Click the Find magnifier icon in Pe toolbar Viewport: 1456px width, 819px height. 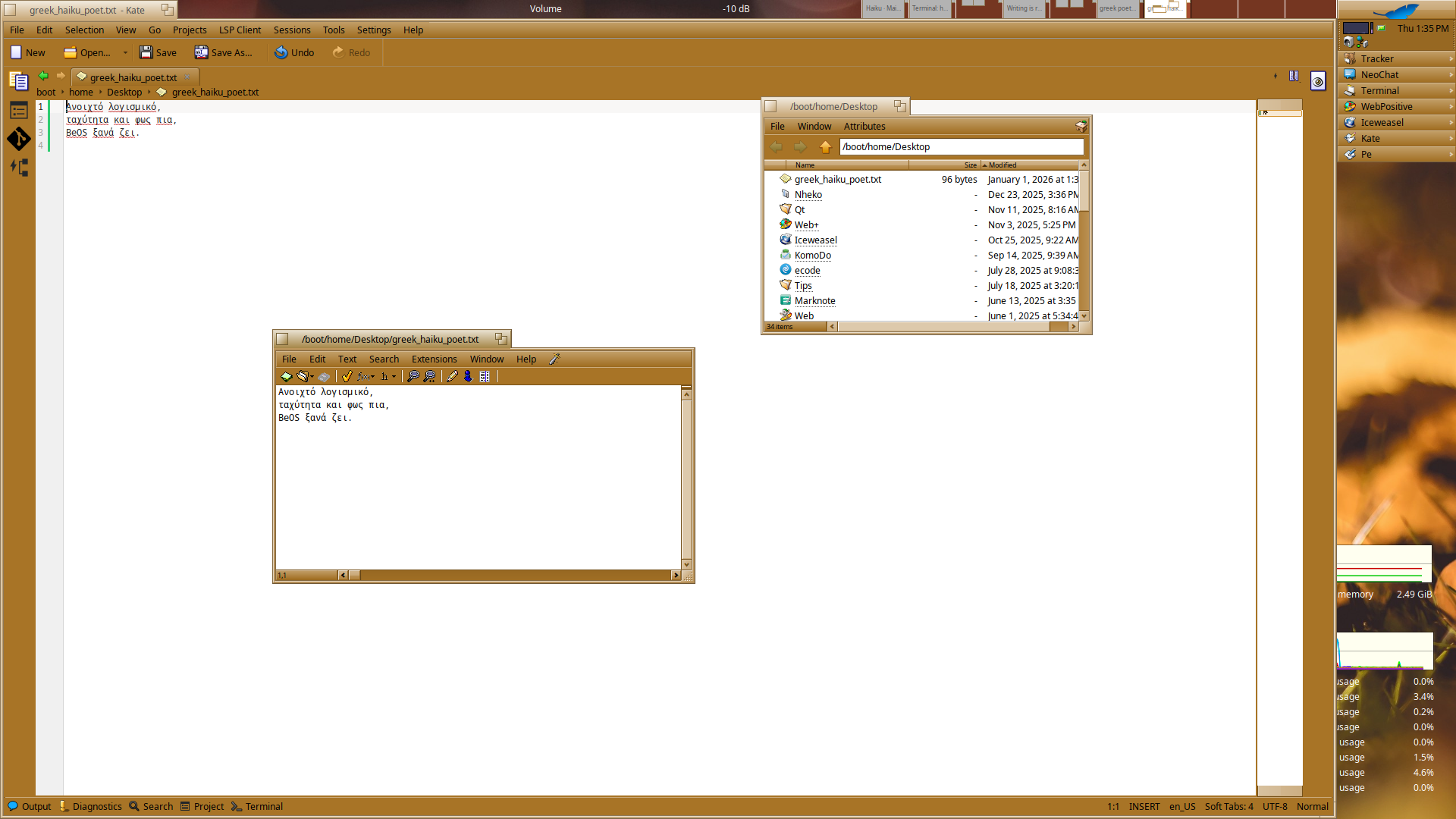[413, 376]
